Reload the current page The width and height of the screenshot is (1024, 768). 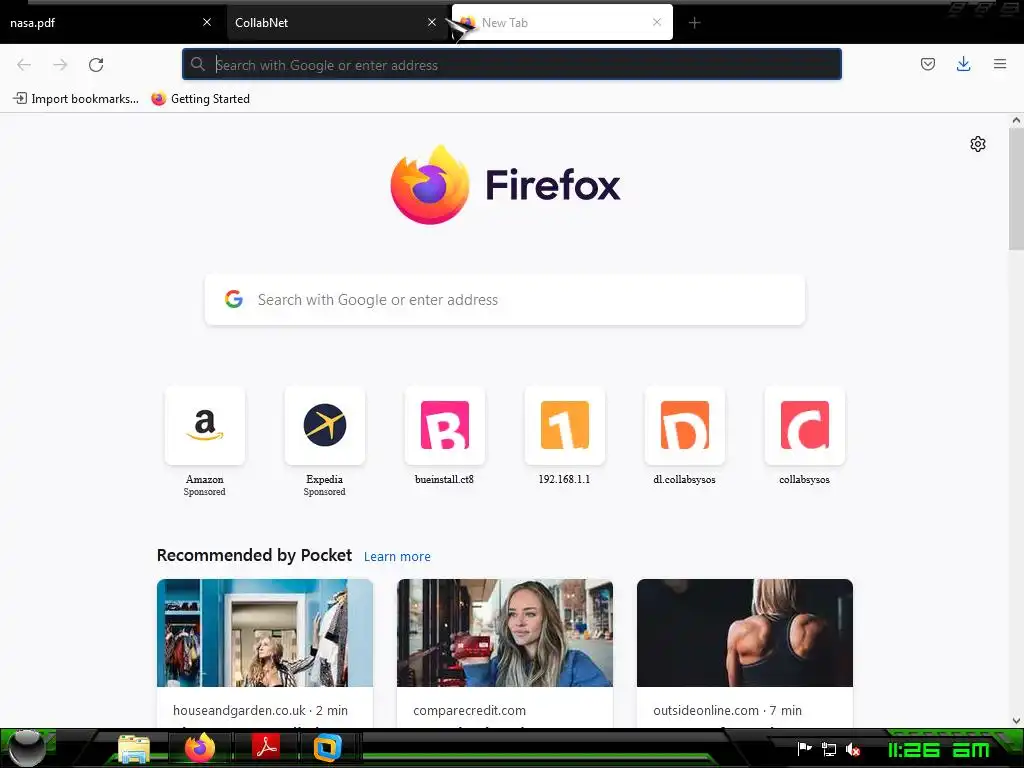tap(96, 65)
